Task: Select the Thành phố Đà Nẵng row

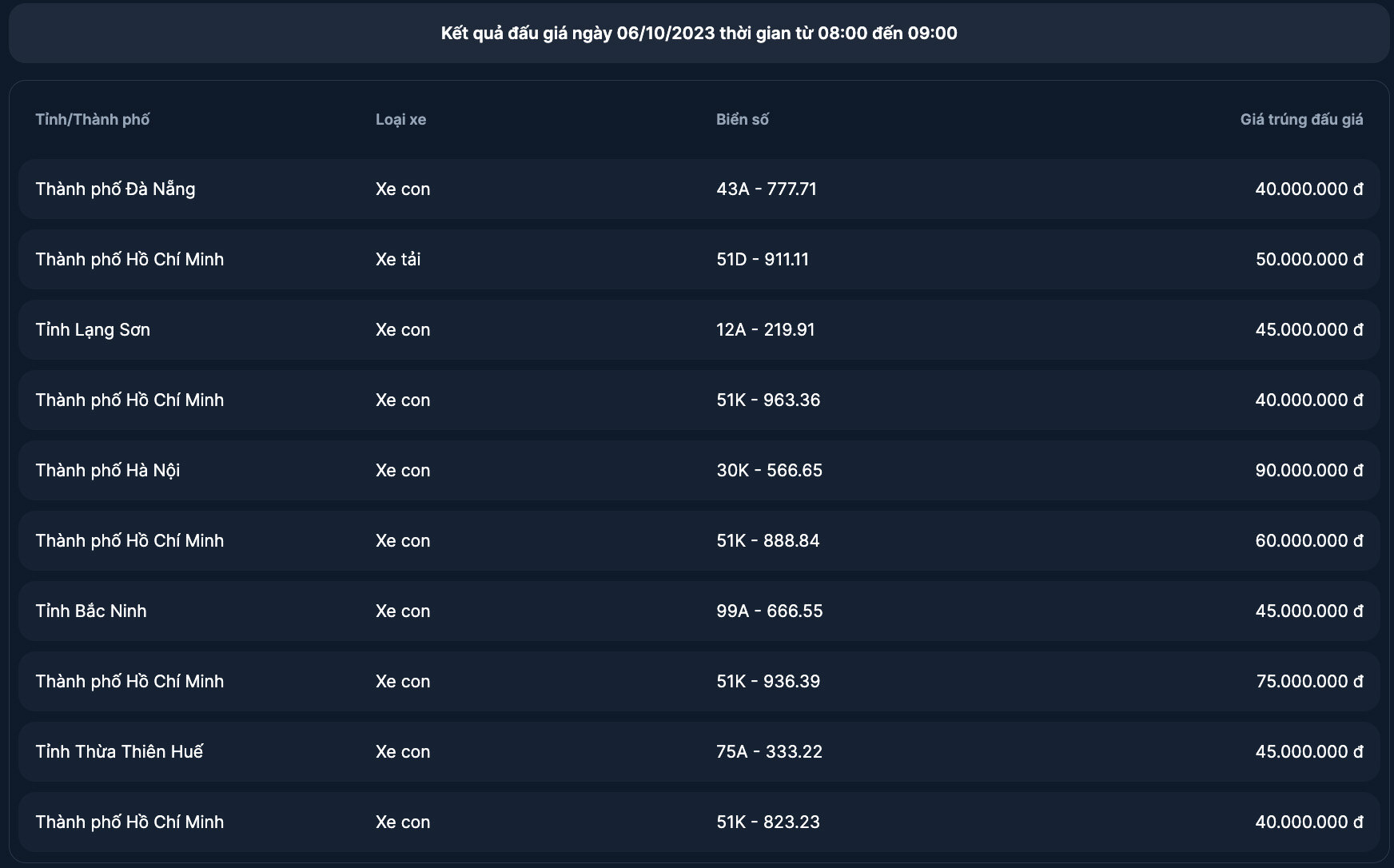Action: click(699, 189)
